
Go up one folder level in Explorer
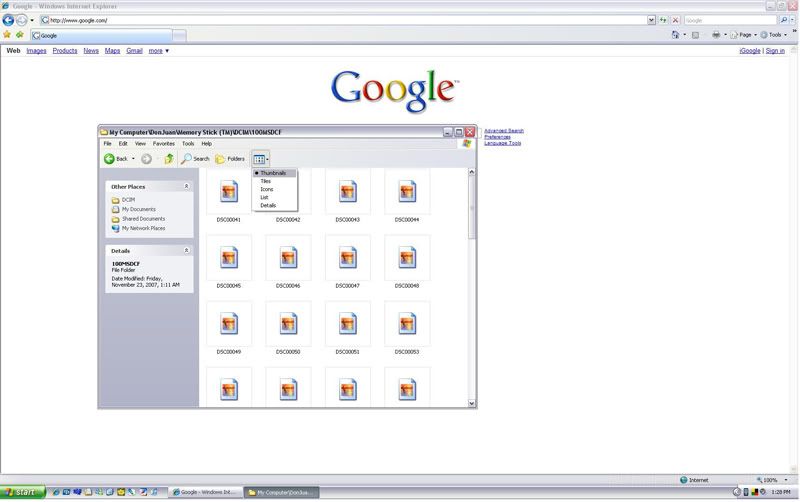pos(169,159)
